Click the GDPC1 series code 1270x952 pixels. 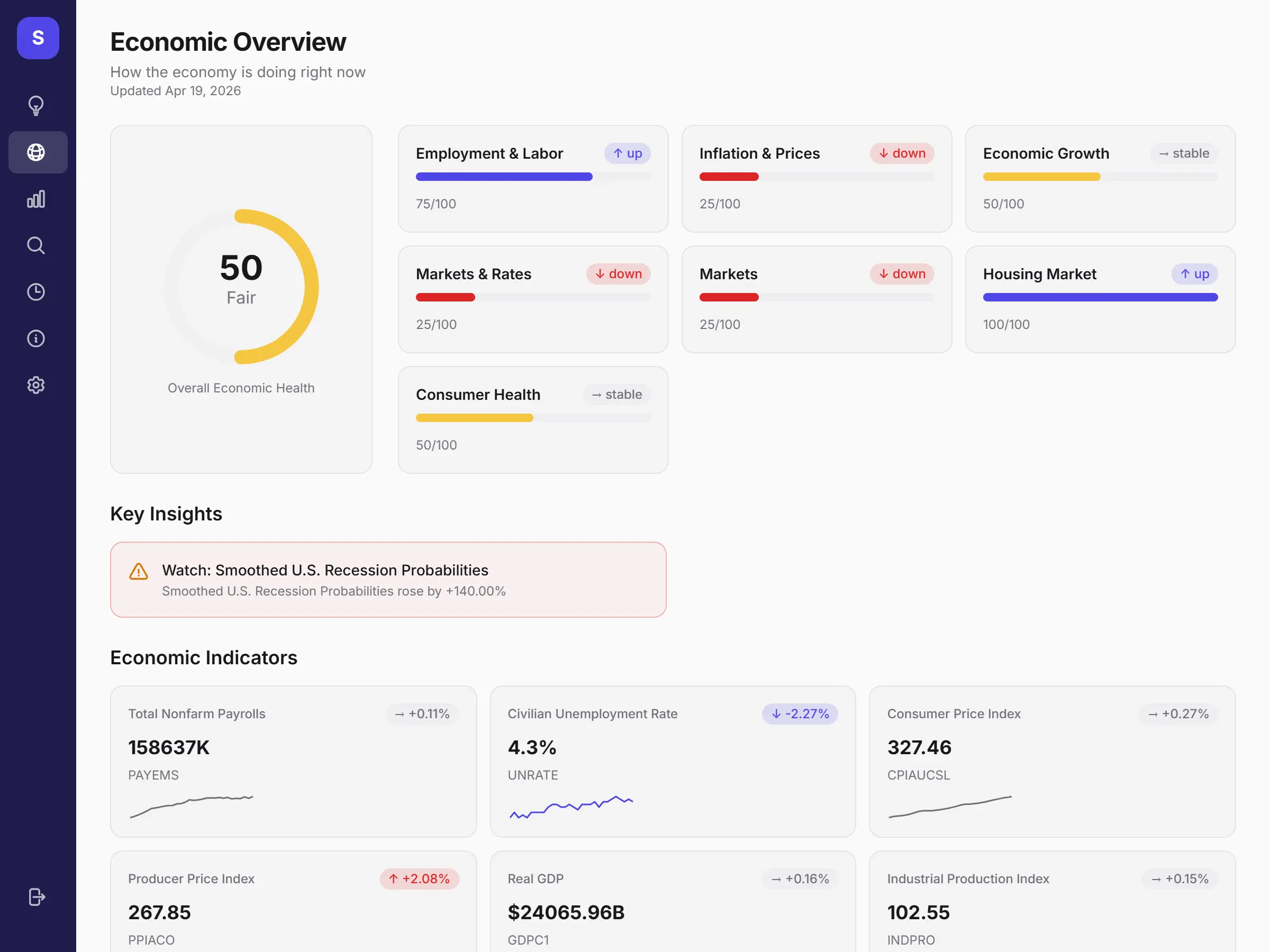click(528, 940)
